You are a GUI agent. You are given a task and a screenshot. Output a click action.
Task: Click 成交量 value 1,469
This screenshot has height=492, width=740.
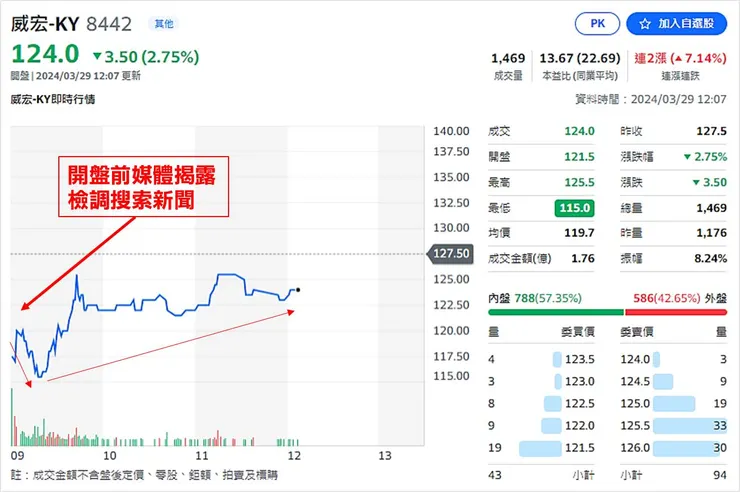[x=508, y=58]
